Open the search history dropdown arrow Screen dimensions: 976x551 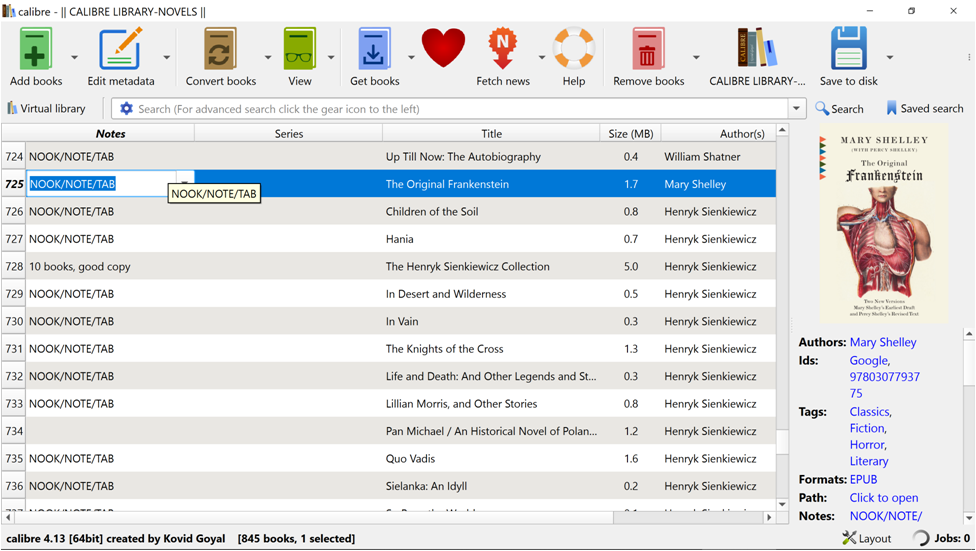pos(796,109)
